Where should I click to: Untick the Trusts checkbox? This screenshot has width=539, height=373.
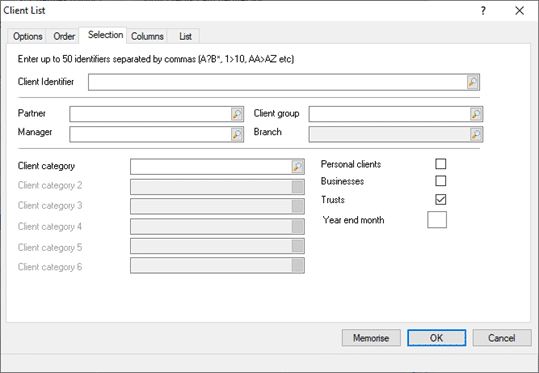coord(441,199)
